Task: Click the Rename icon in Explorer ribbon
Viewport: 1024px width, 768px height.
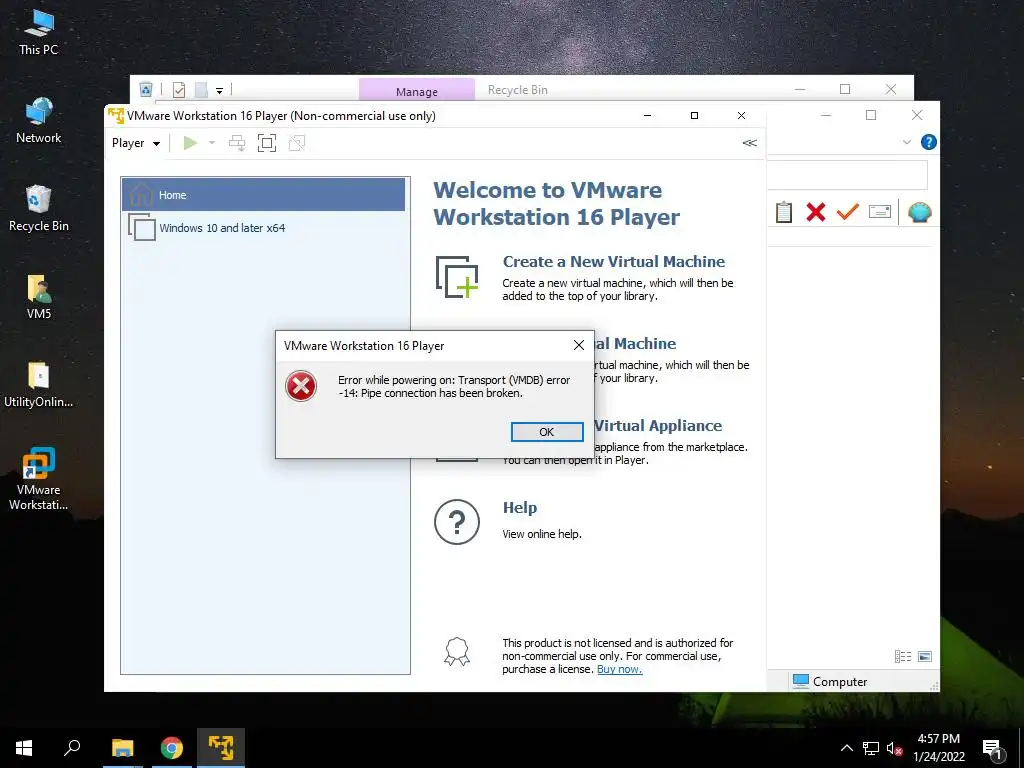Action: click(x=880, y=212)
